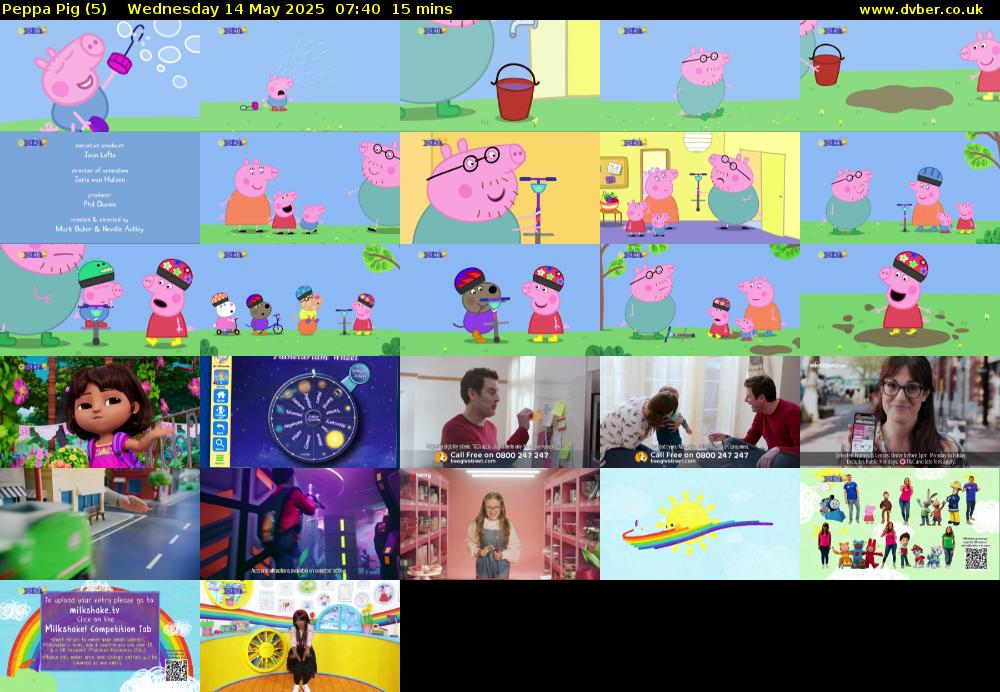Open thumbnail of red bucket under tap
1000x692 pixels.
[500, 76]
